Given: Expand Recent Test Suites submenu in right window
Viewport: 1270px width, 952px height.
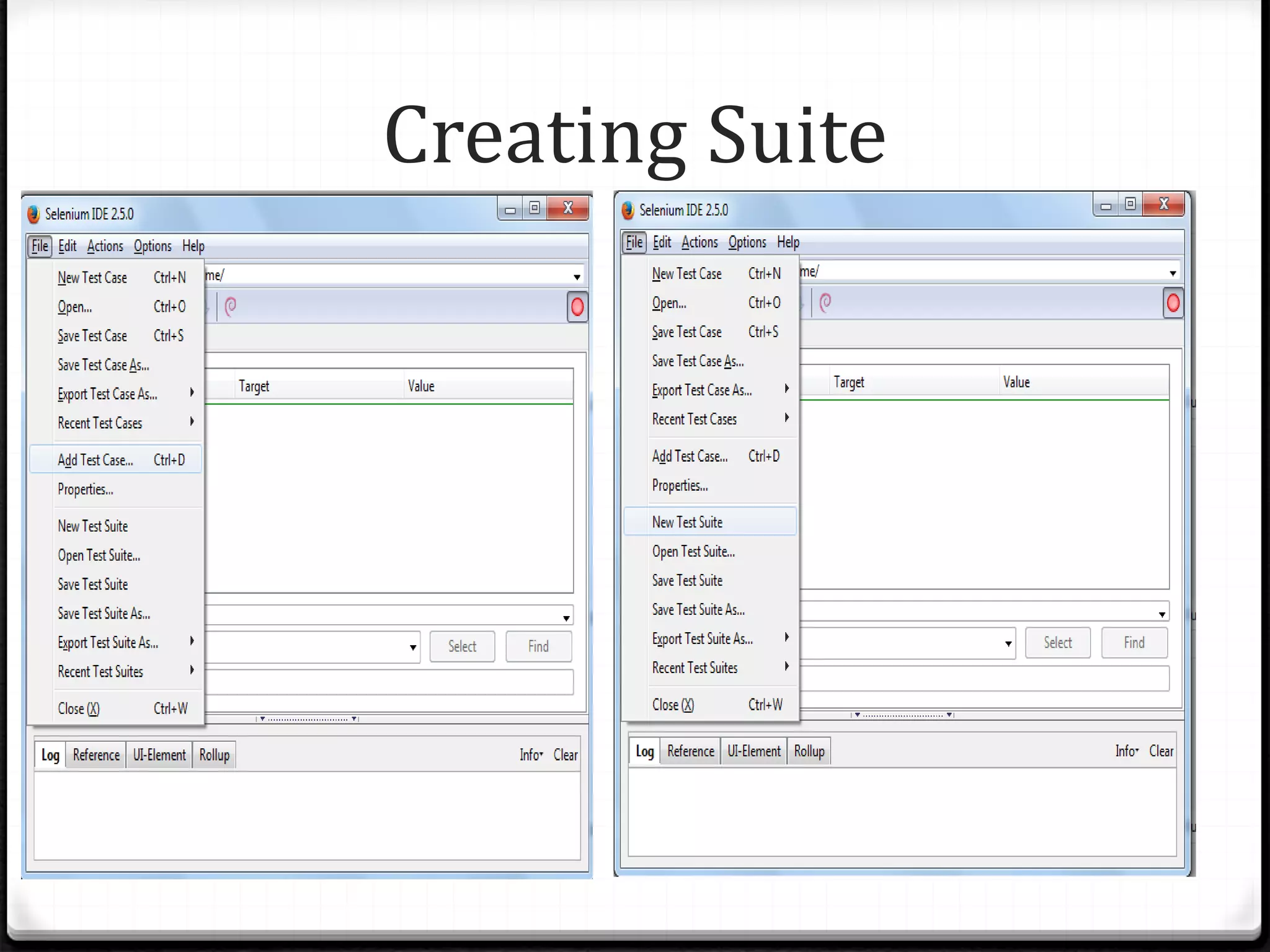Looking at the screenshot, I should [710, 668].
